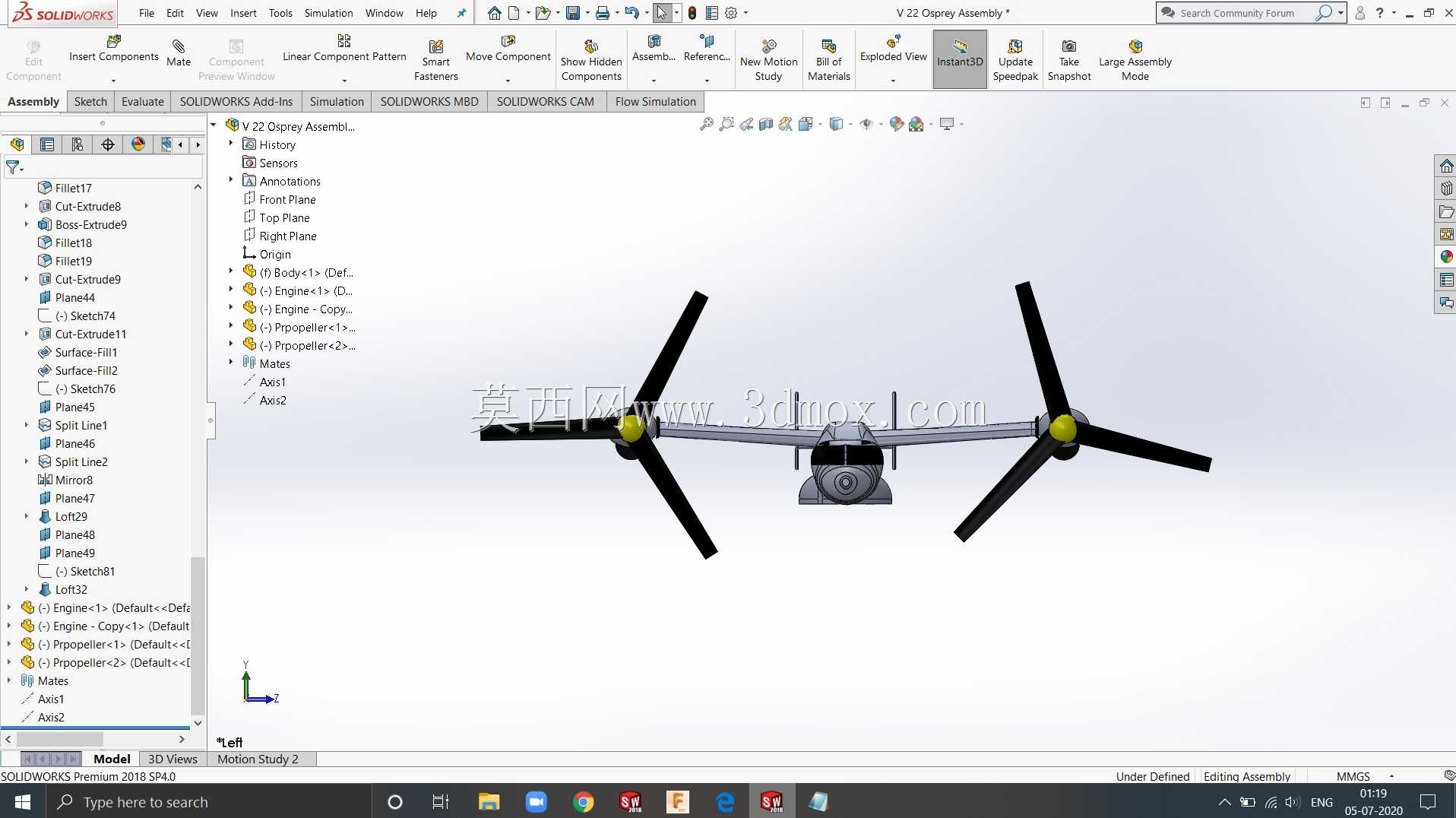Take Snapshot of the assembly
This screenshot has height=818, width=1456.
(1068, 60)
